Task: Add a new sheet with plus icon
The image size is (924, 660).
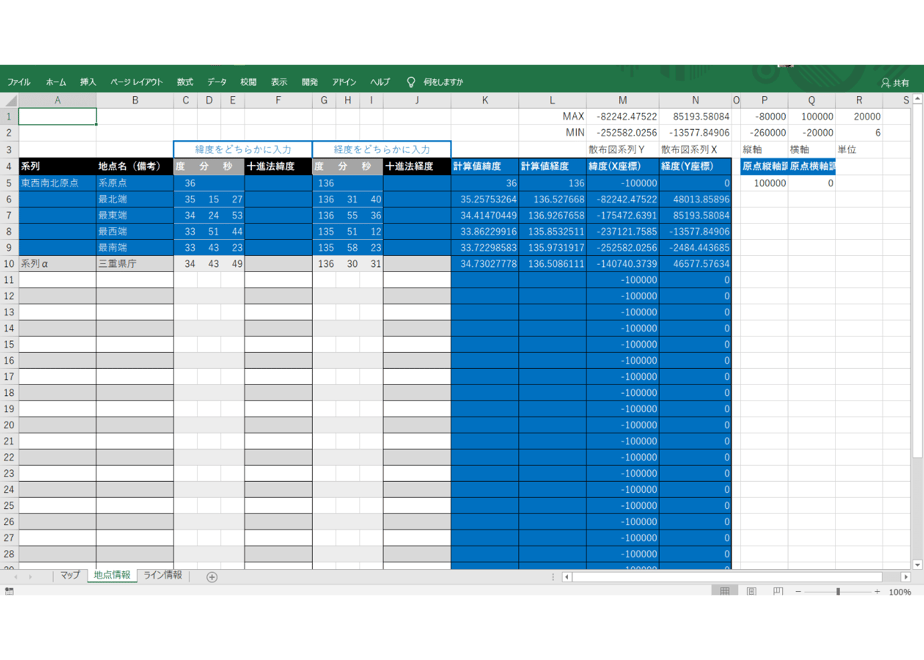Action: 212,577
